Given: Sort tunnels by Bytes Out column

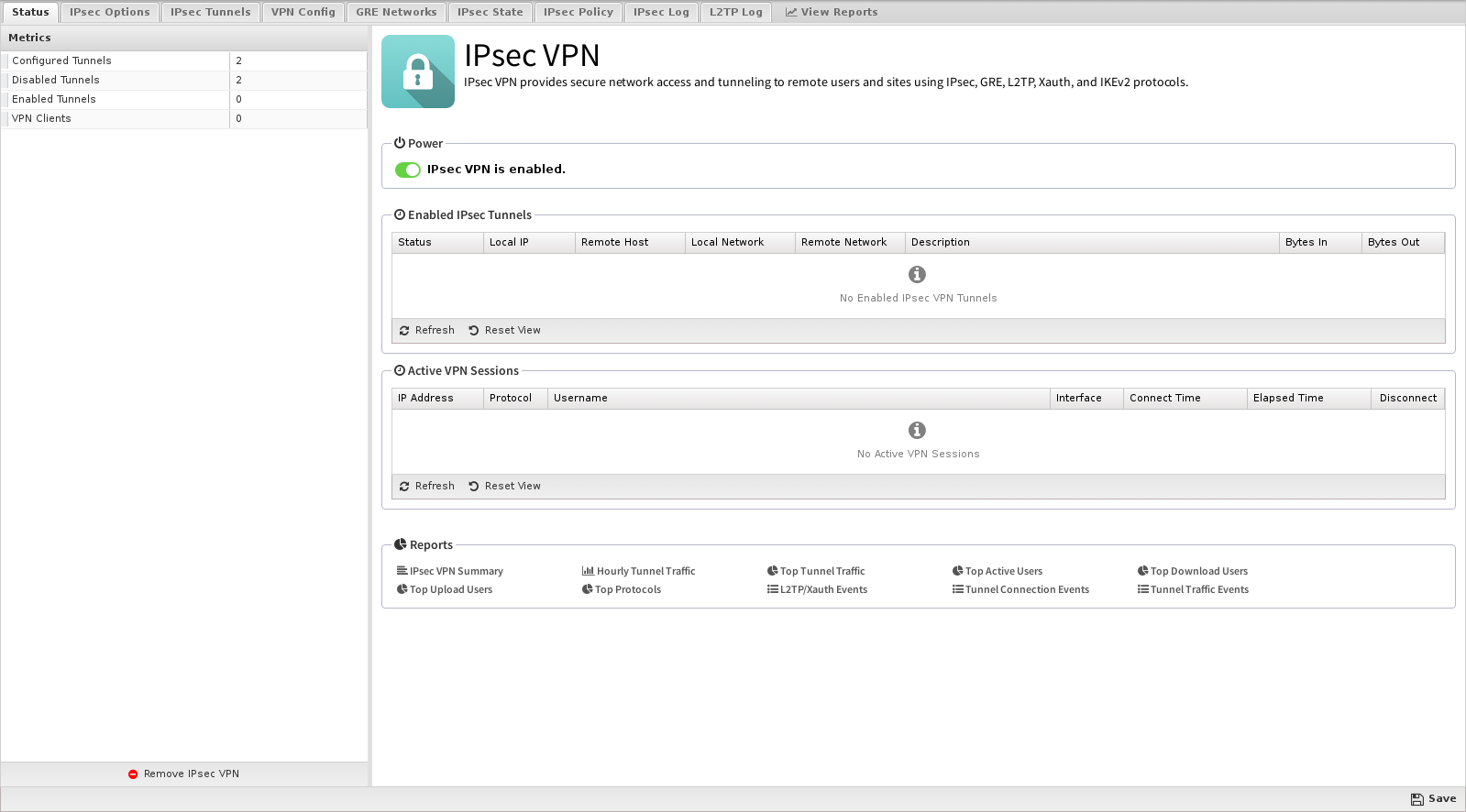Looking at the screenshot, I should [x=1403, y=243].
